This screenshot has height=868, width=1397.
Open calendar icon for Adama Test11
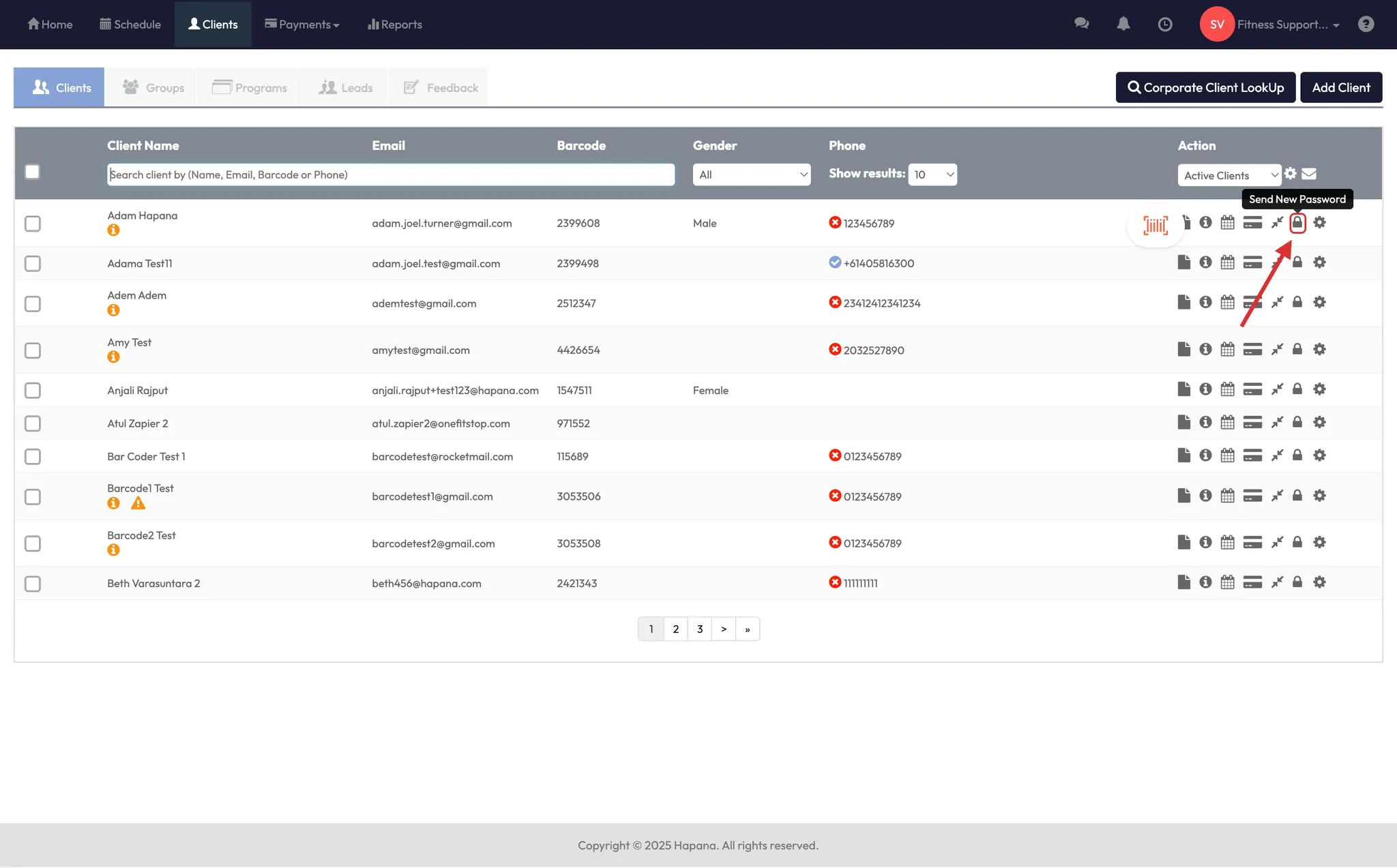point(1227,263)
